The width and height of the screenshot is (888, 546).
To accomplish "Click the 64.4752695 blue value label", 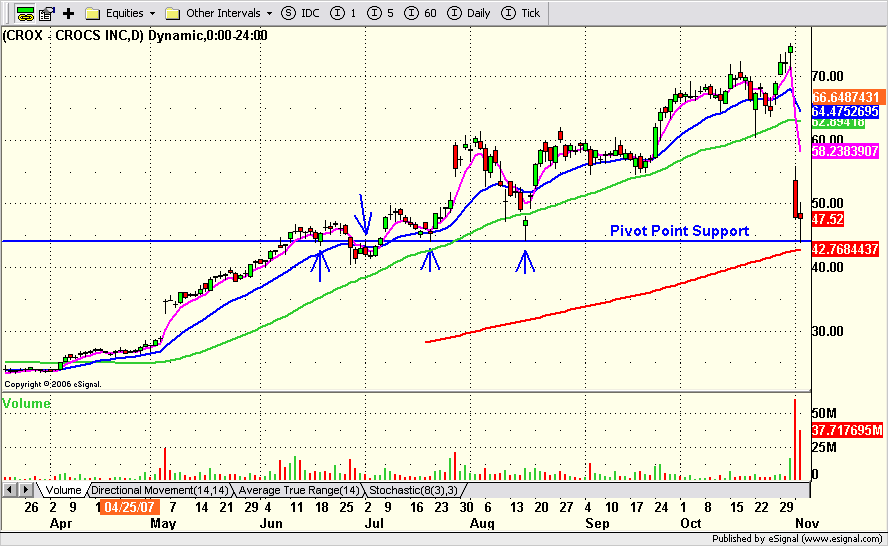I will [845, 111].
